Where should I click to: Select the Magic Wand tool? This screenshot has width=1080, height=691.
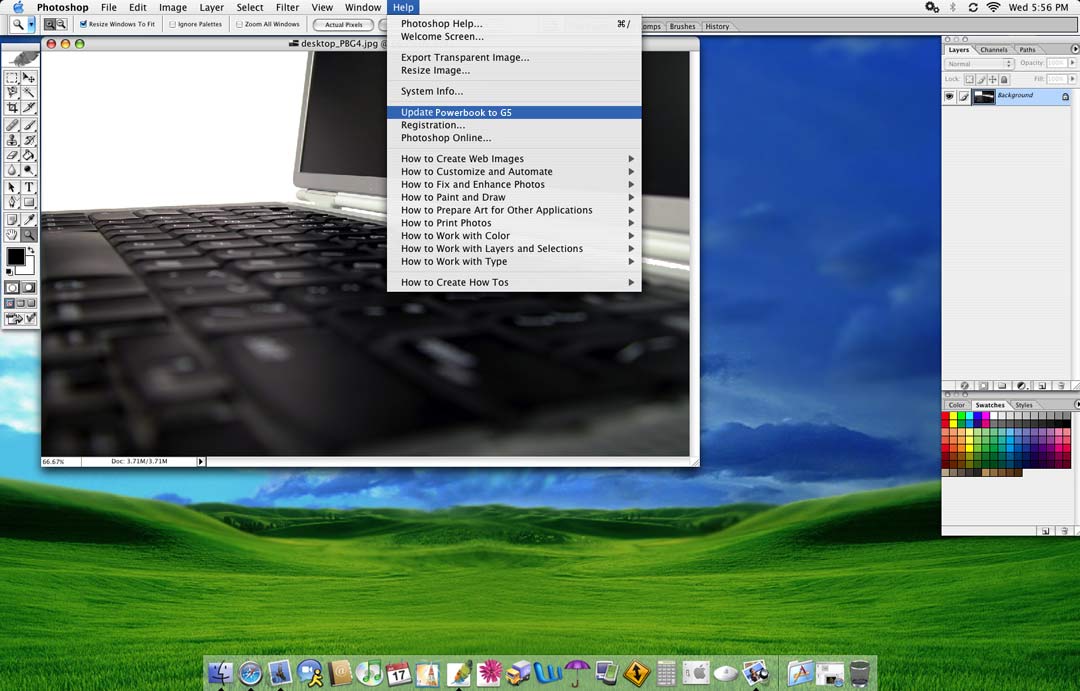point(29,93)
